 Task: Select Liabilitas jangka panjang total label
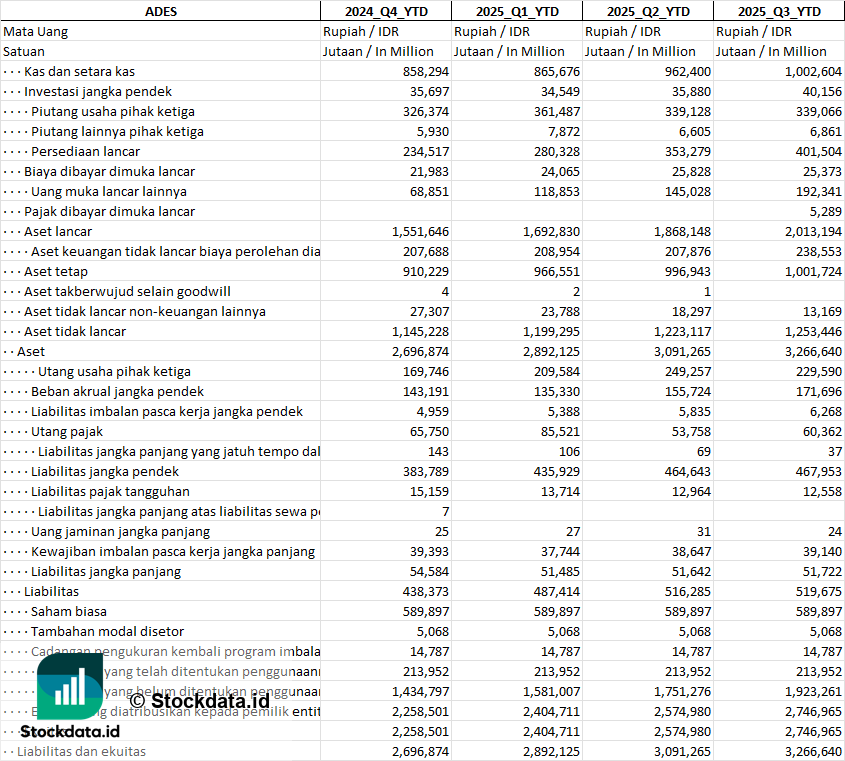(x=106, y=570)
